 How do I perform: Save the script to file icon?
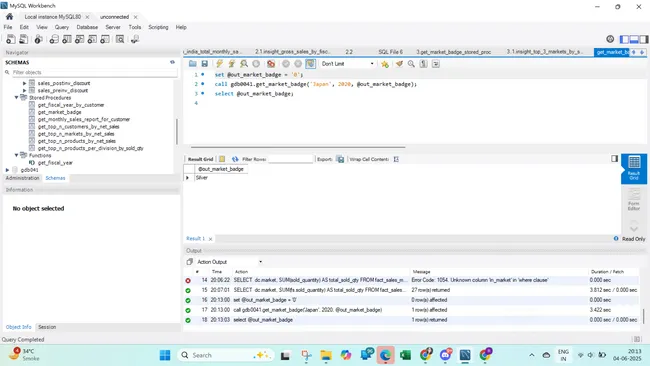(204, 64)
